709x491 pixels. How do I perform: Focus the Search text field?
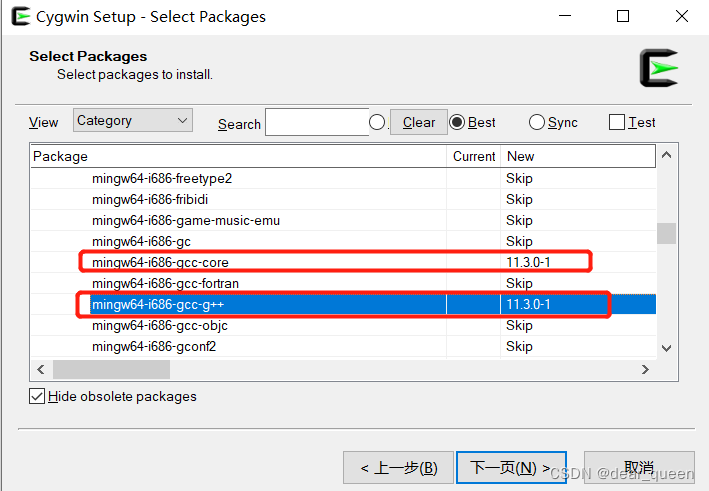(x=317, y=122)
